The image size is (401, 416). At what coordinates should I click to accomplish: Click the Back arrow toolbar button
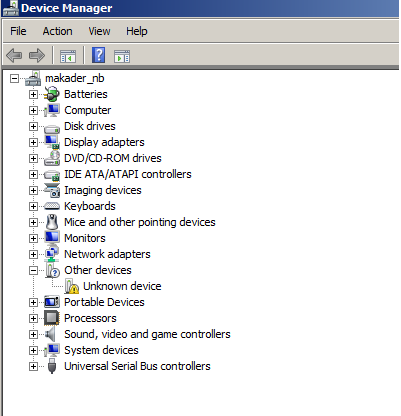pos(14,55)
